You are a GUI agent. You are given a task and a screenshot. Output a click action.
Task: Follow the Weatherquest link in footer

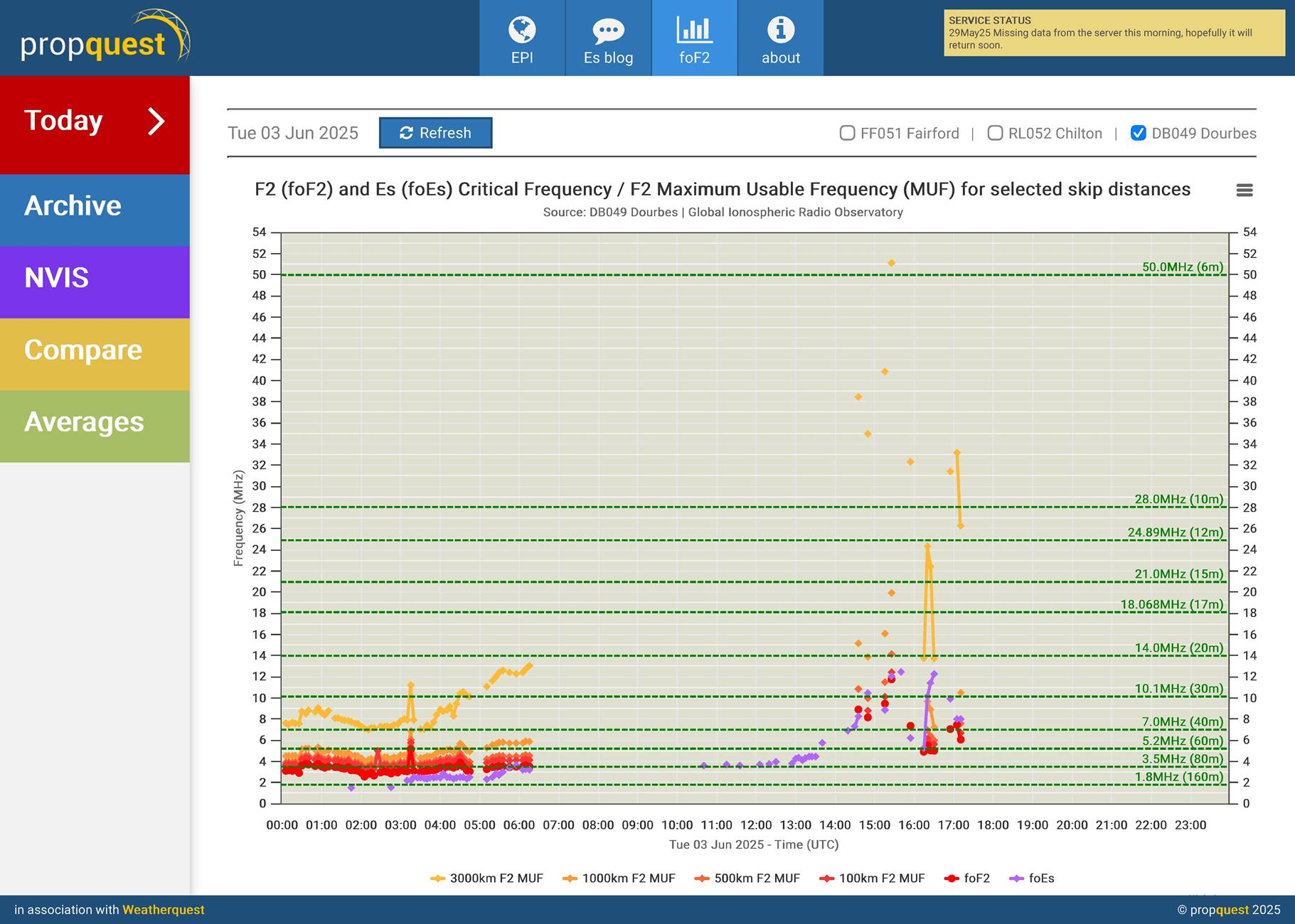click(x=163, y=910)
